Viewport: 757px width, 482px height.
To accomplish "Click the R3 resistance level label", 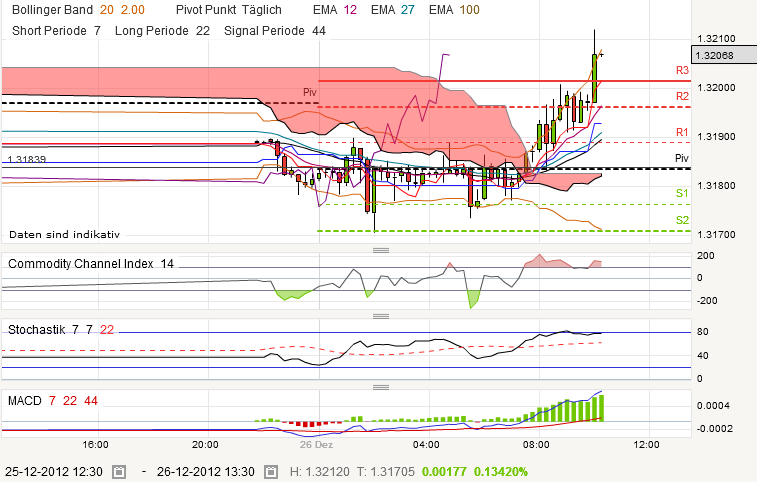I will coord(682,71).
